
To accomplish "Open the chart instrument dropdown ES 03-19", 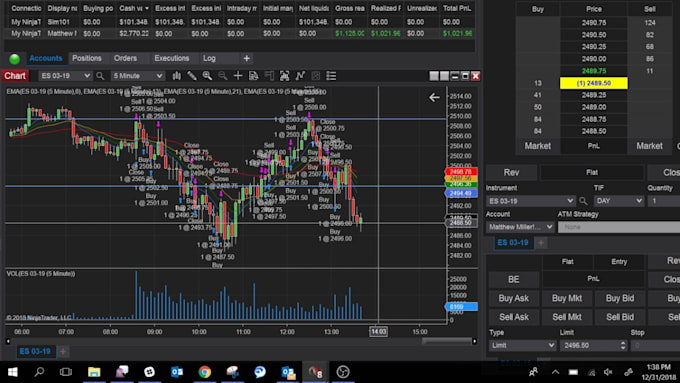I will click(x=65, y=76).
